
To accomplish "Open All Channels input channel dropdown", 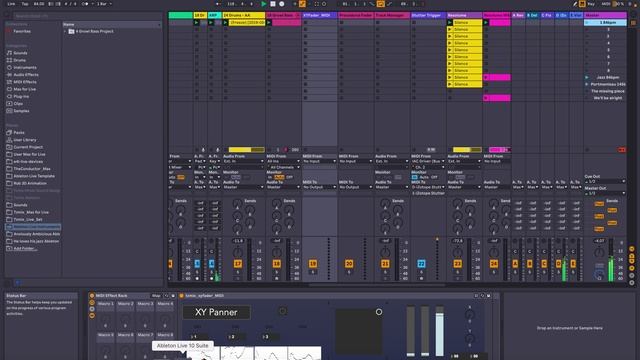I will (283, 167).
